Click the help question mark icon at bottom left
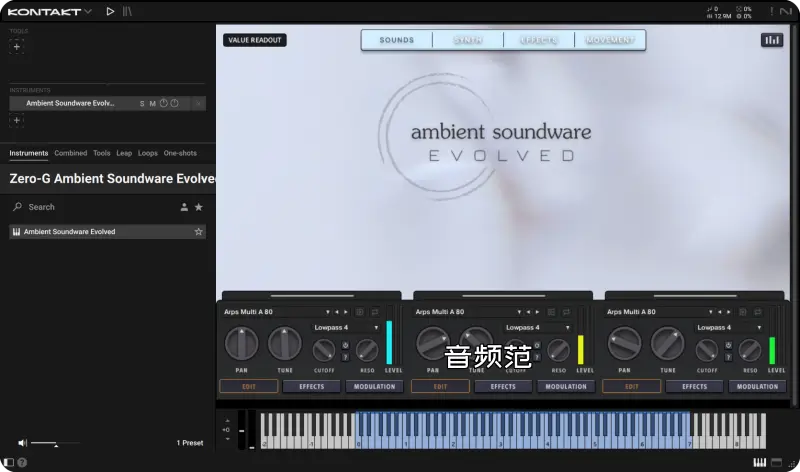Image resolution: width=800 pixels, height=472 pixels. click(22, 463)
